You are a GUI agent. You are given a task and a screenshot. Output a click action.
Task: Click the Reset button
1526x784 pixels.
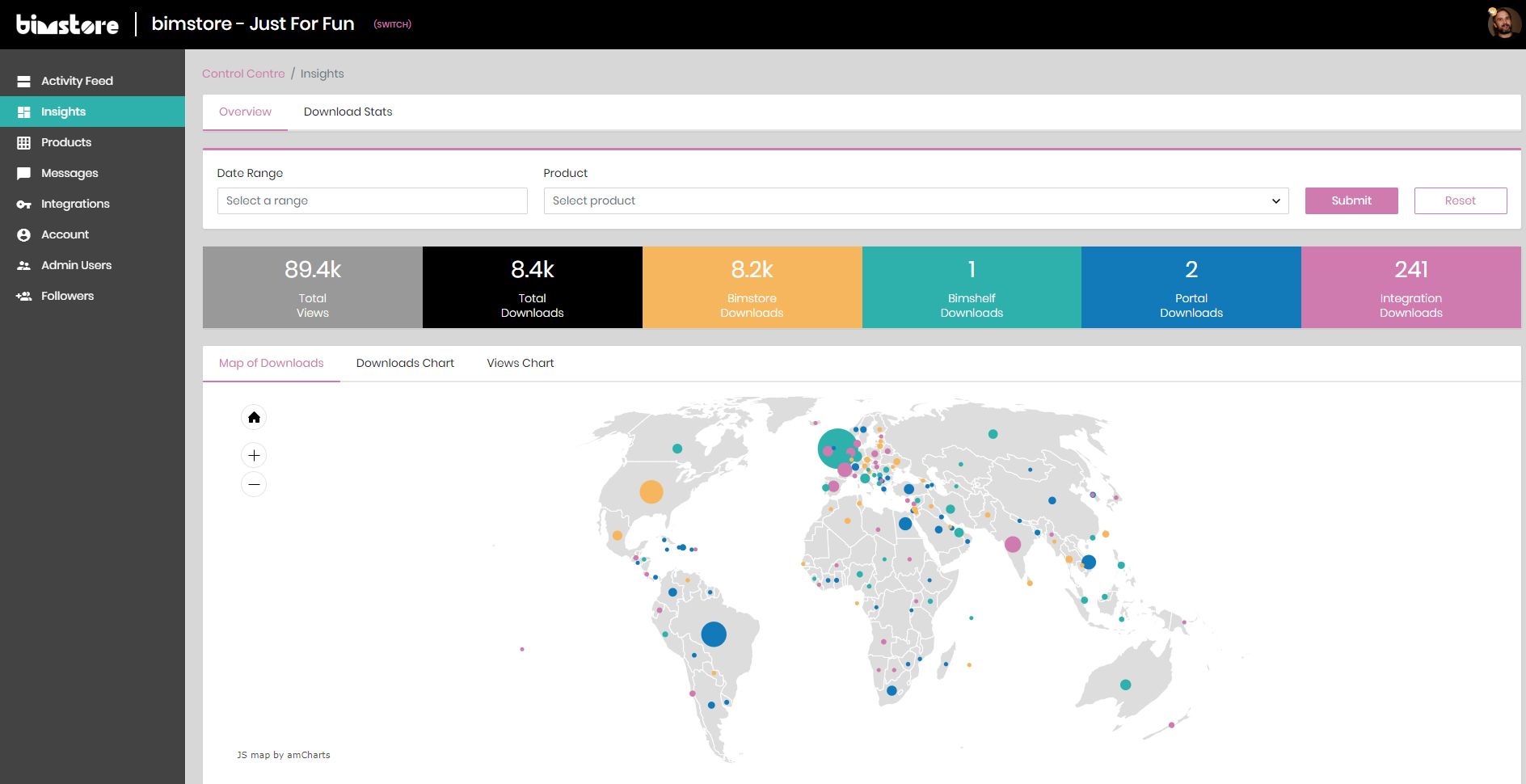1461,200
